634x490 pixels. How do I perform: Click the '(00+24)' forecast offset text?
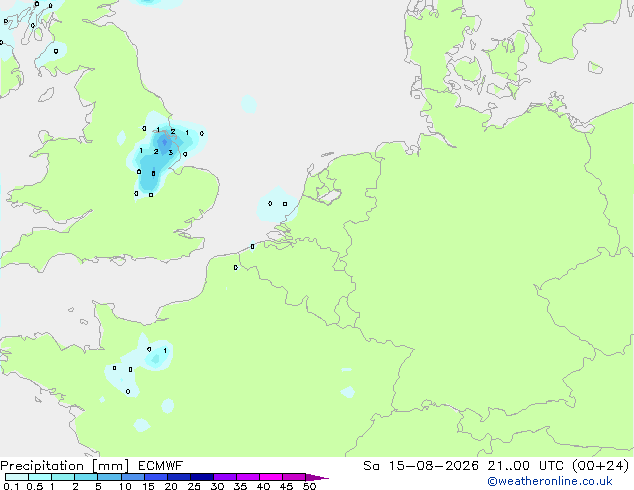(x=600, y=466)
